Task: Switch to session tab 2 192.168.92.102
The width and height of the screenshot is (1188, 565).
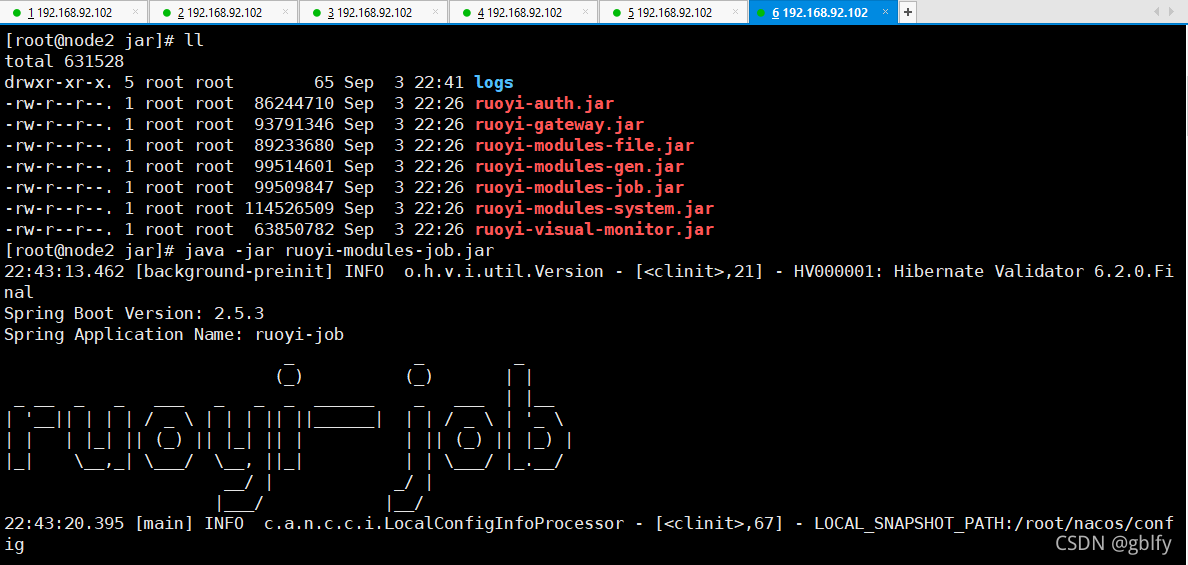Action: (x=224, y=12)
